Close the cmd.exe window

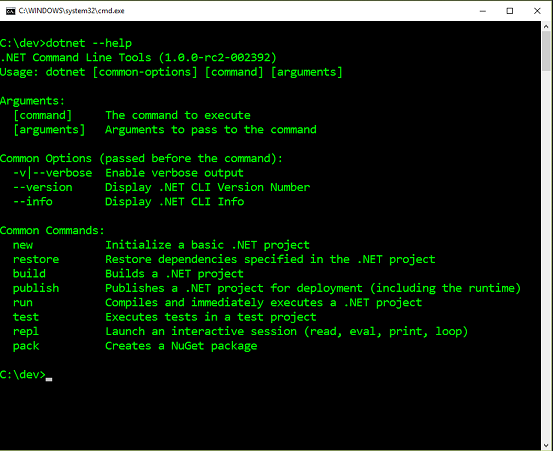pyautogui.click(x=537, y=11)
